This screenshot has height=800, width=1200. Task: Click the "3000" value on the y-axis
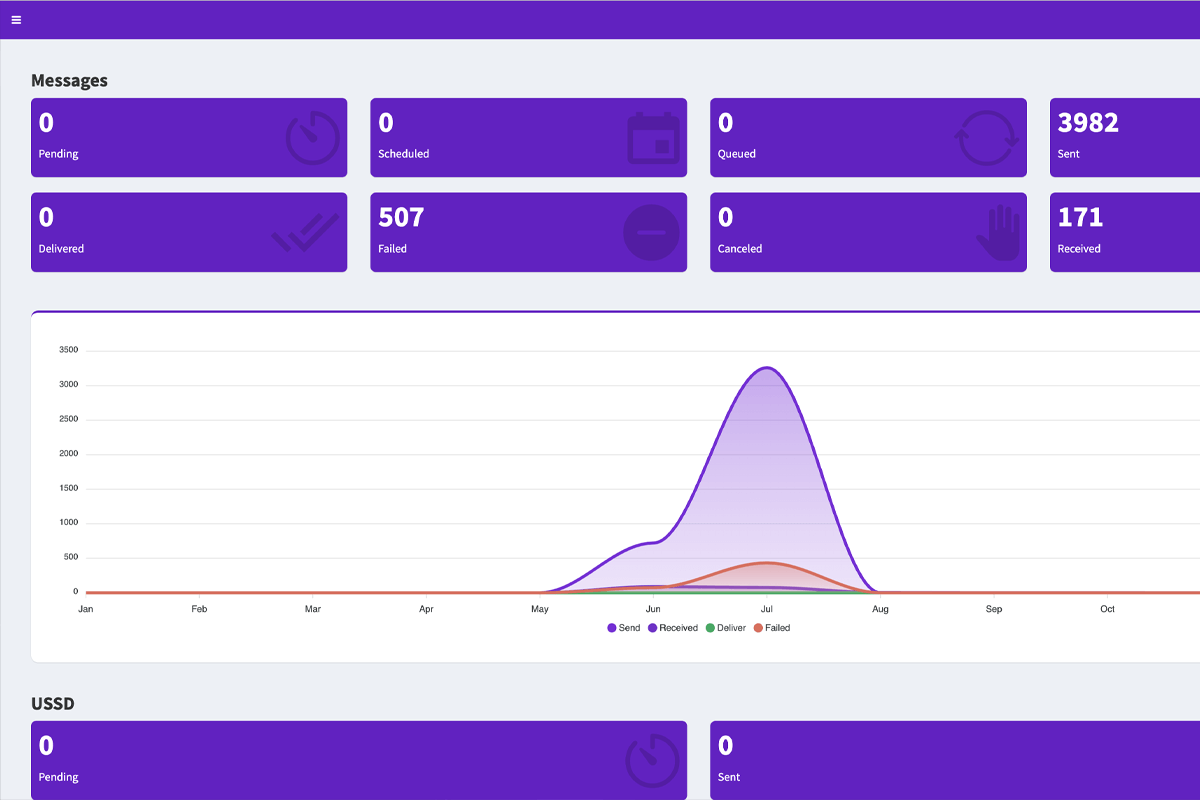click(x=69, y=385)
